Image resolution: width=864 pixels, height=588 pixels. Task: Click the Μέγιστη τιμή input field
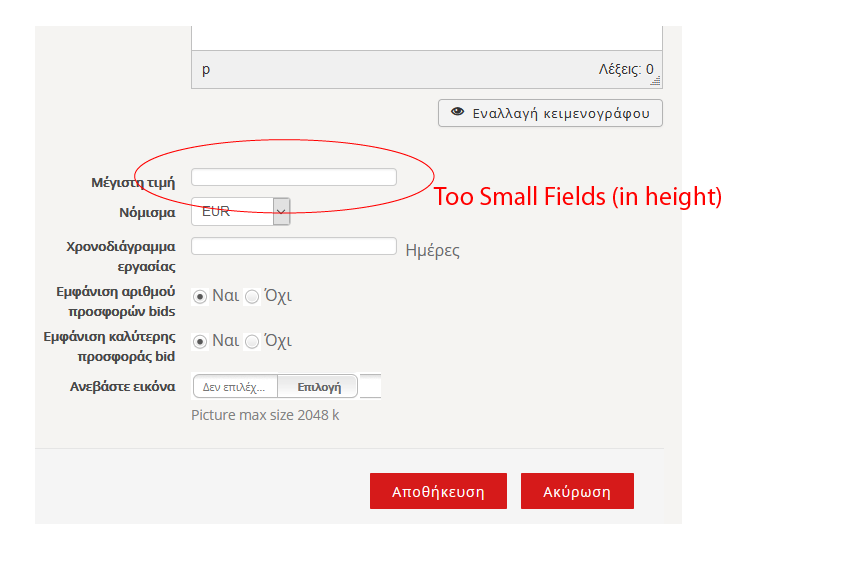[292, 175]
